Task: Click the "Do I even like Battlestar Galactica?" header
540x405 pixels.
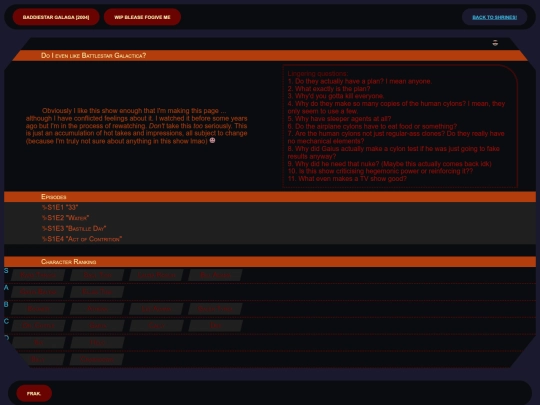Action: [x=270, y=55]
